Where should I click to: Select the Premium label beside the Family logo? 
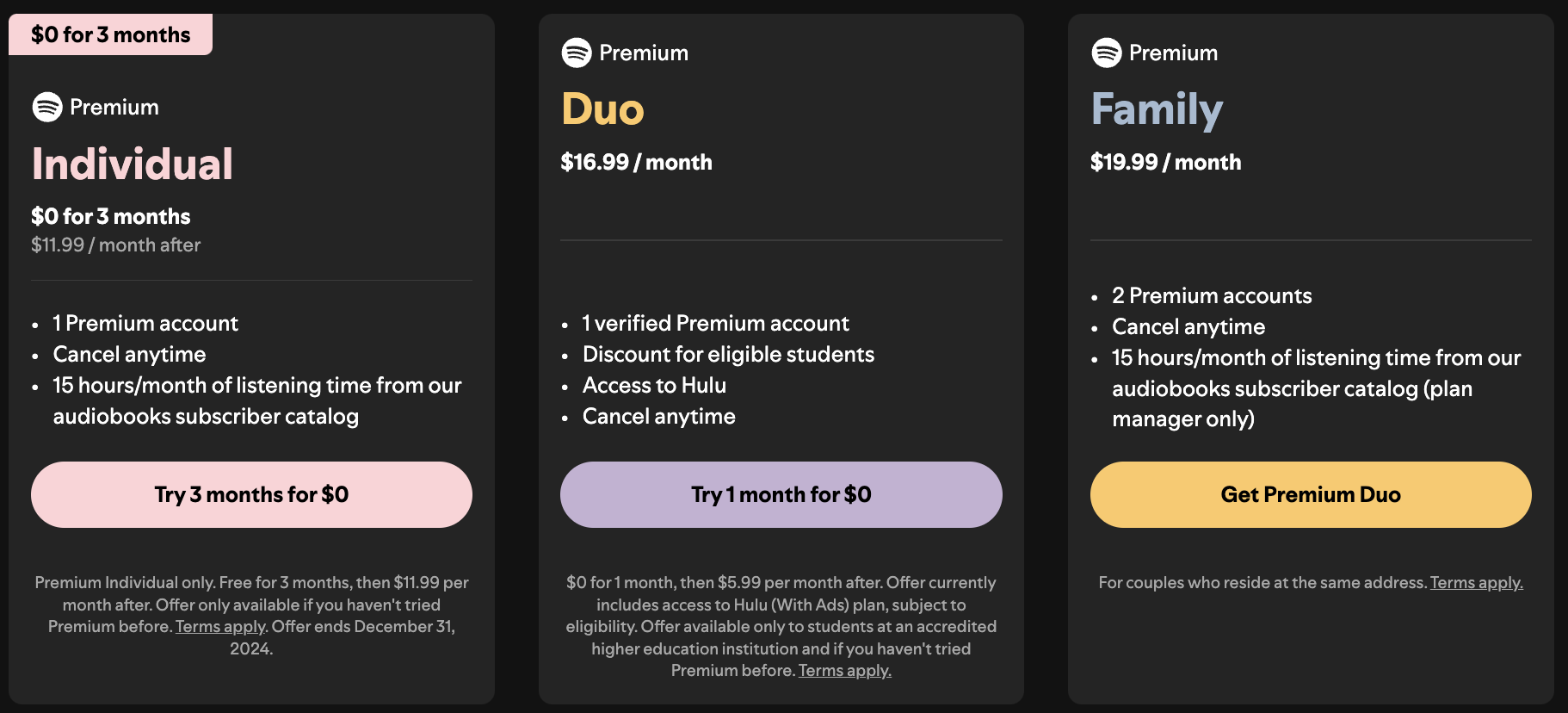pos(1173,53)
